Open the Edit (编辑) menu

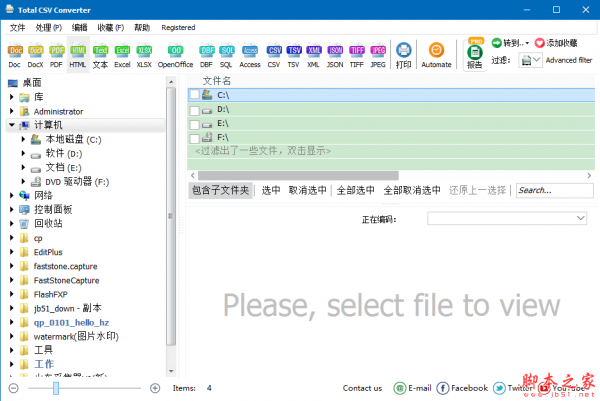(x=80, y=28)
